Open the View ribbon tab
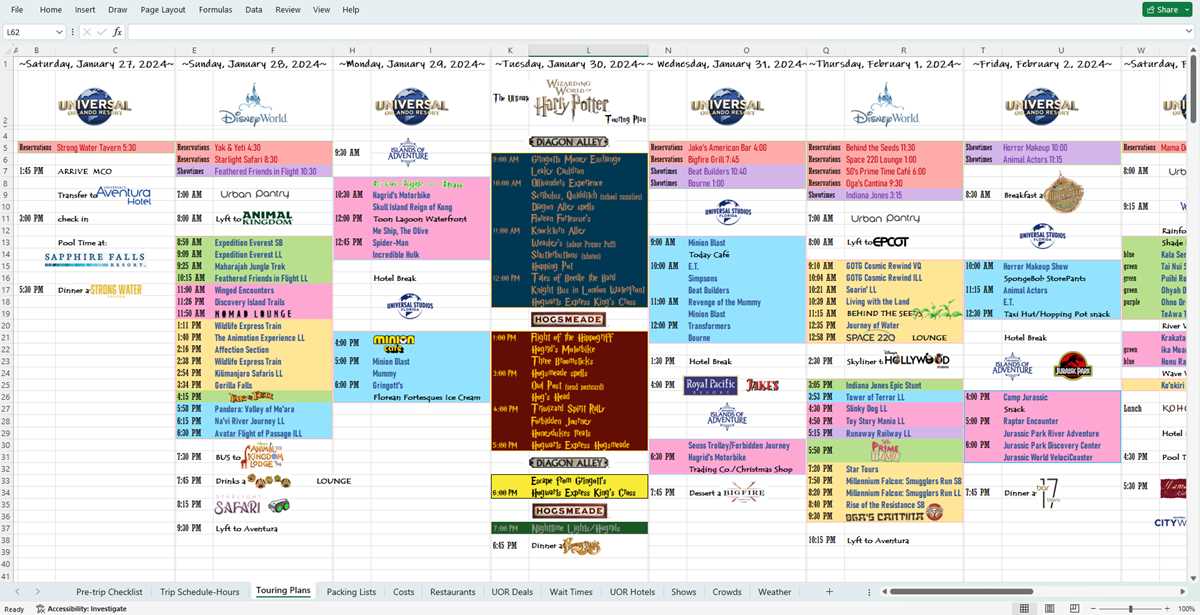 click(x=322, y=9)
